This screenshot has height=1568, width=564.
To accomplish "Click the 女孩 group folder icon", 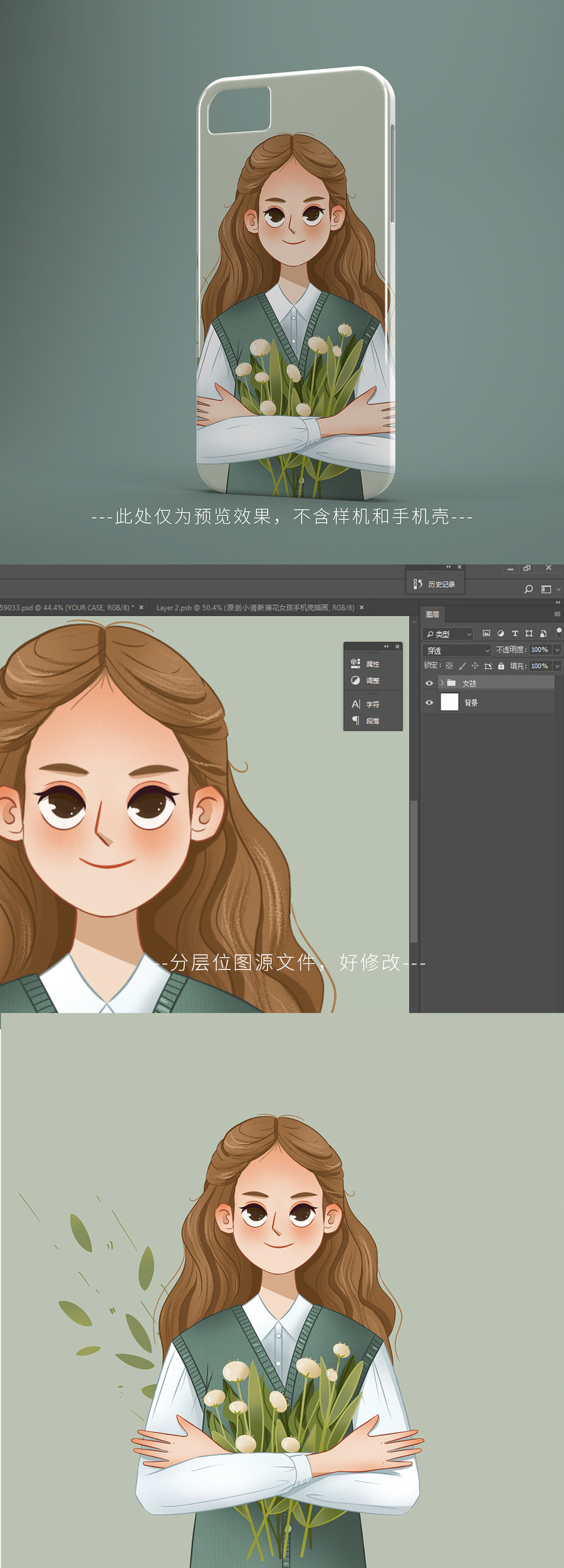I will point(451,682).
